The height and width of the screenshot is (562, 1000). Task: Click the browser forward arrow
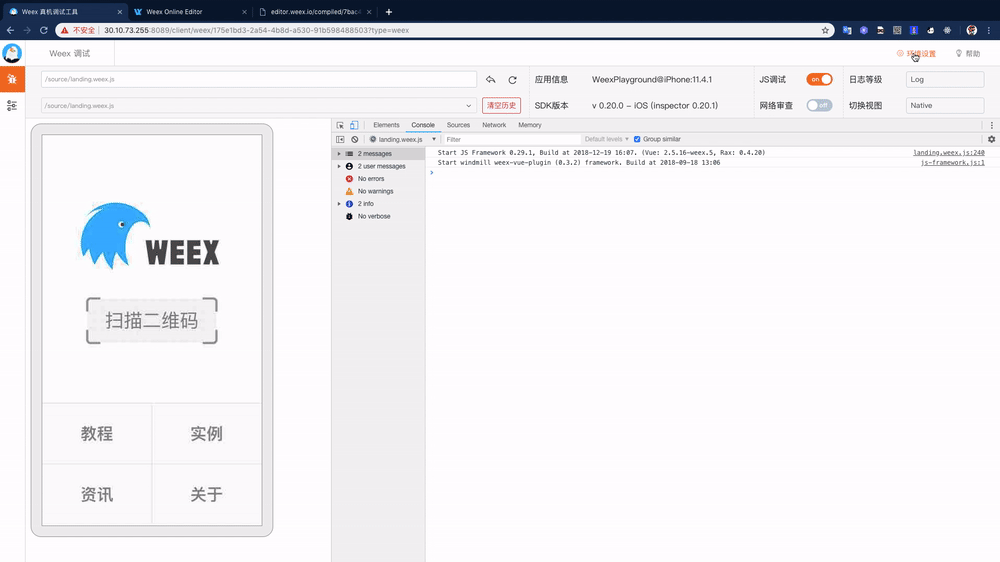[27, 30]
